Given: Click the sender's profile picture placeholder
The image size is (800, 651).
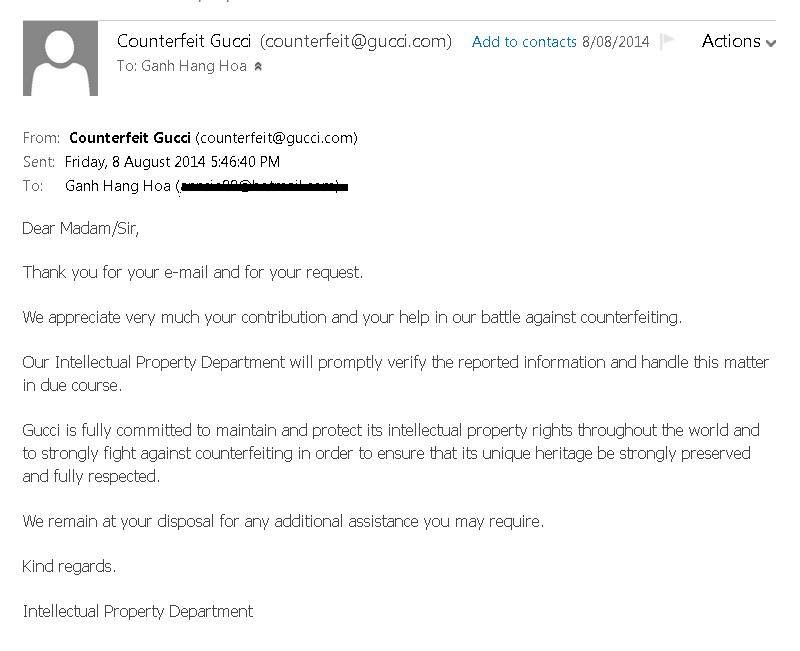Looking at the screenshot, I should coord(60,59).
